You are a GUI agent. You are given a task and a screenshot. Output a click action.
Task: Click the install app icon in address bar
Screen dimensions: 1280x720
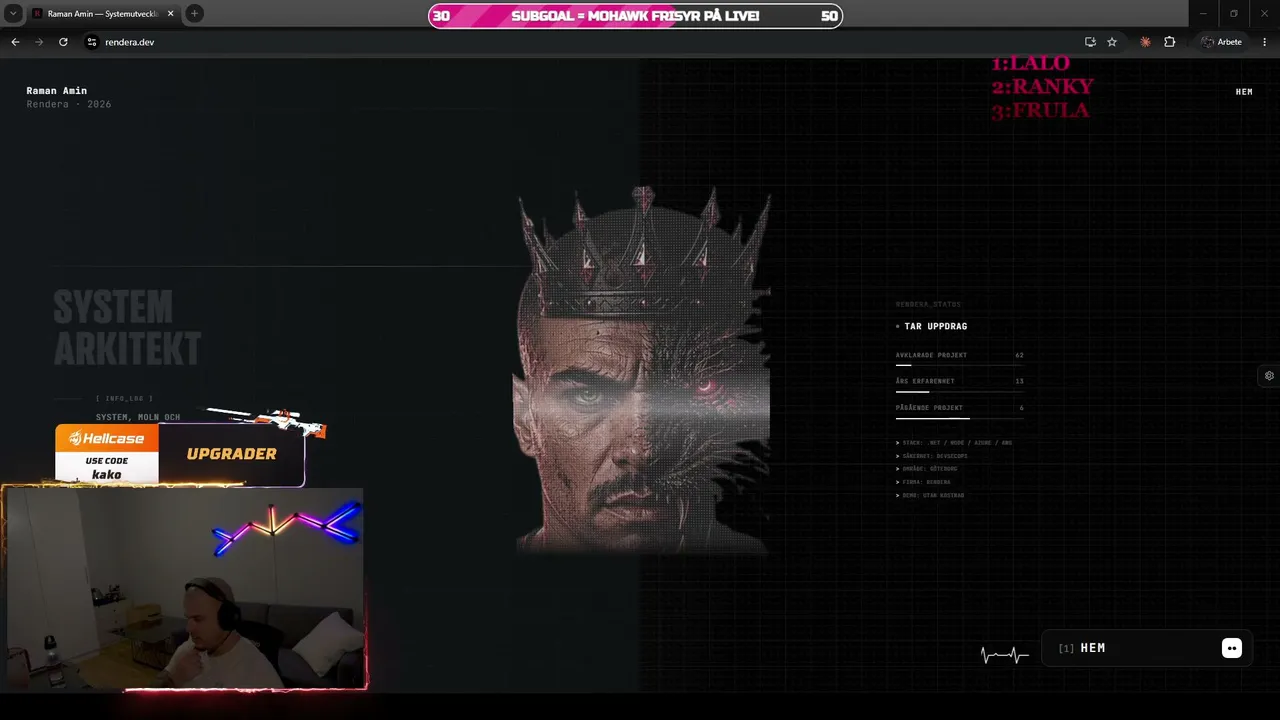[x=1090, y=42]
